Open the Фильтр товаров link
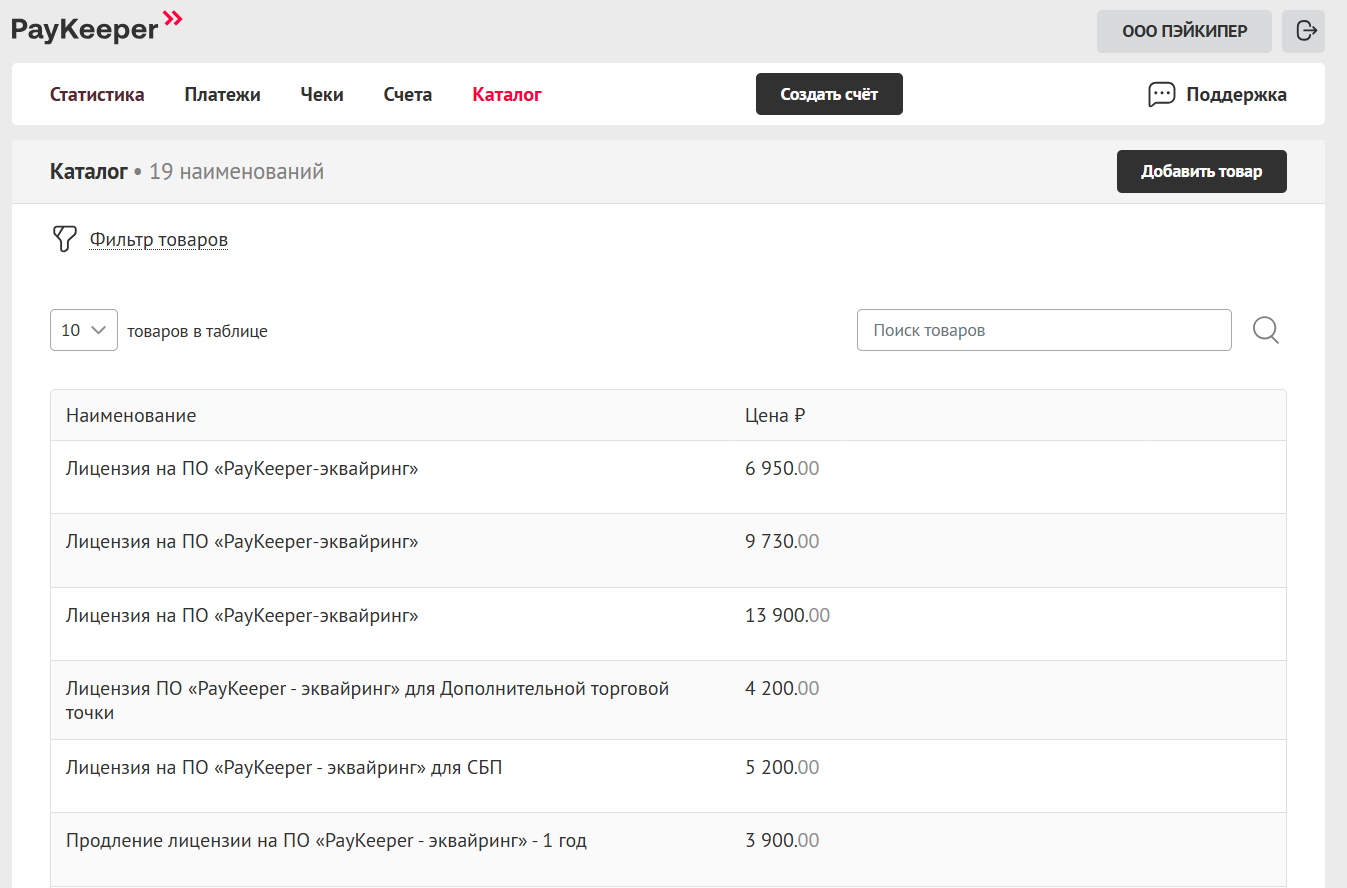 [159, 240]
